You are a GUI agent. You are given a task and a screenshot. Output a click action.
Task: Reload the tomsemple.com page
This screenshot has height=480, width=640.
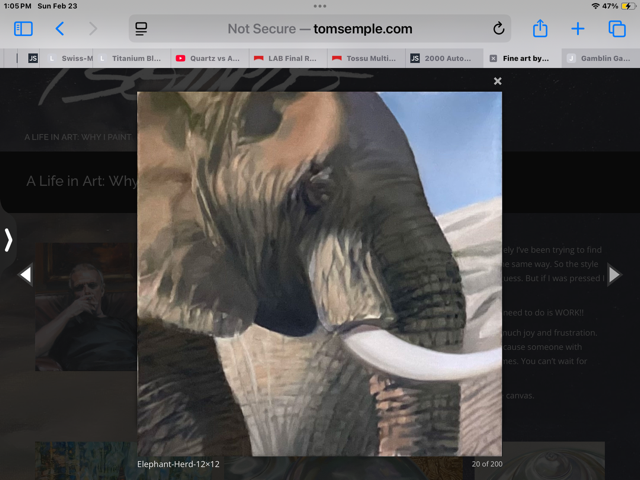pos(498,29)
